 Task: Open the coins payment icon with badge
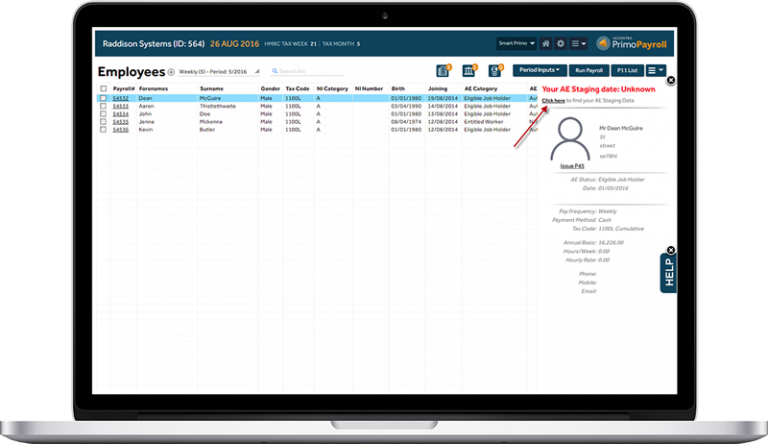(495, 71)
